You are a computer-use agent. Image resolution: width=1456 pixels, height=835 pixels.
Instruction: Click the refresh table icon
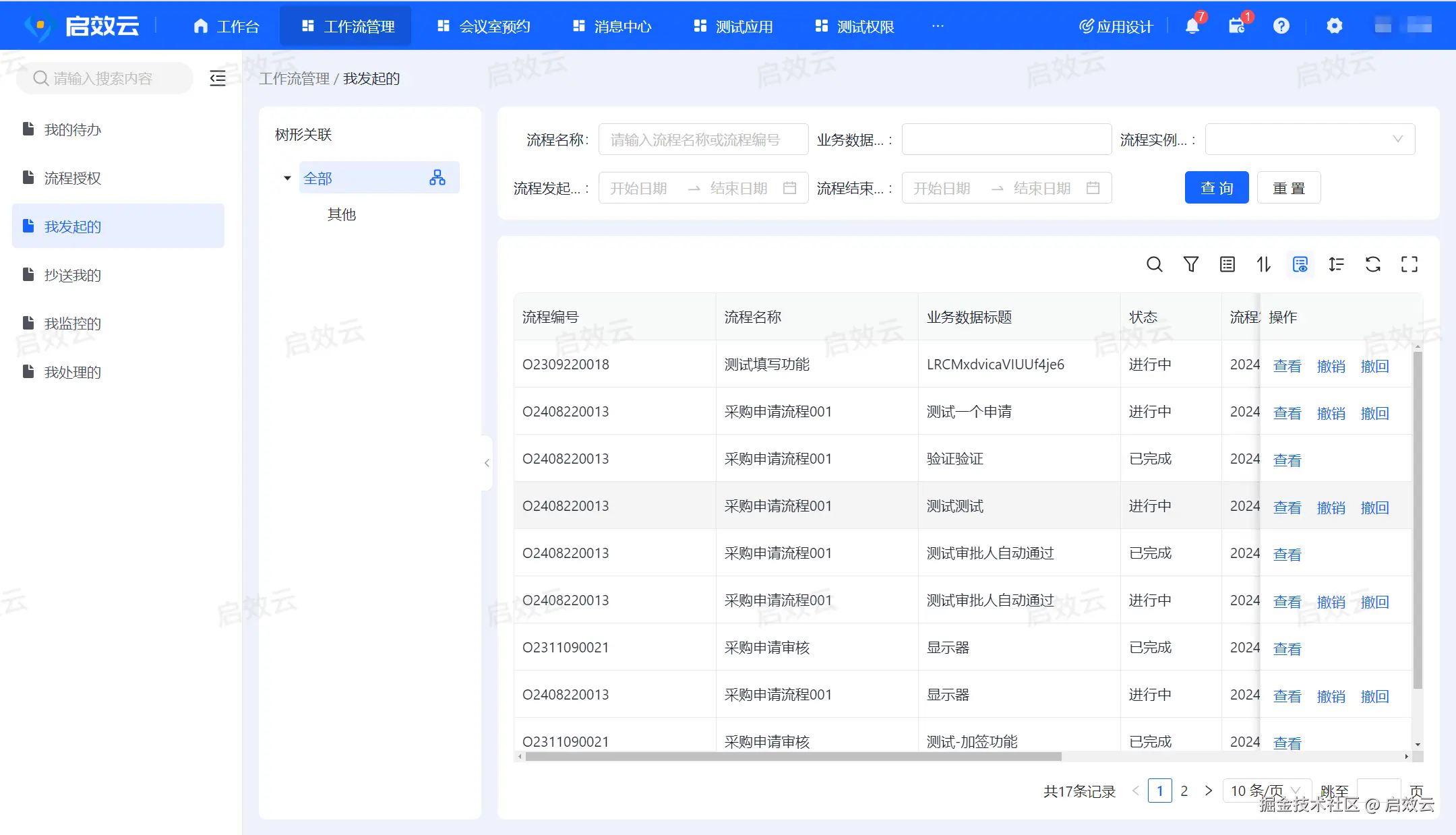[x=1372, y=264]
